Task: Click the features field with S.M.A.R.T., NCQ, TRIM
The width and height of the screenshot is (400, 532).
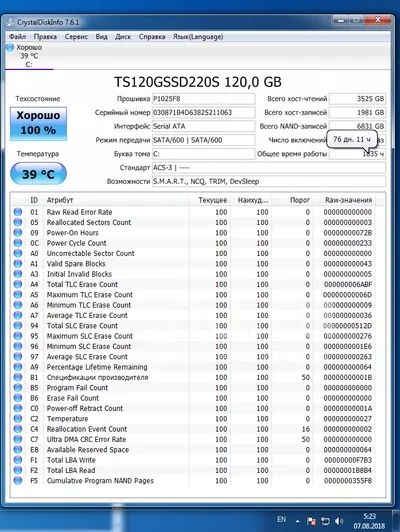Action: click(x=269, y=181)
